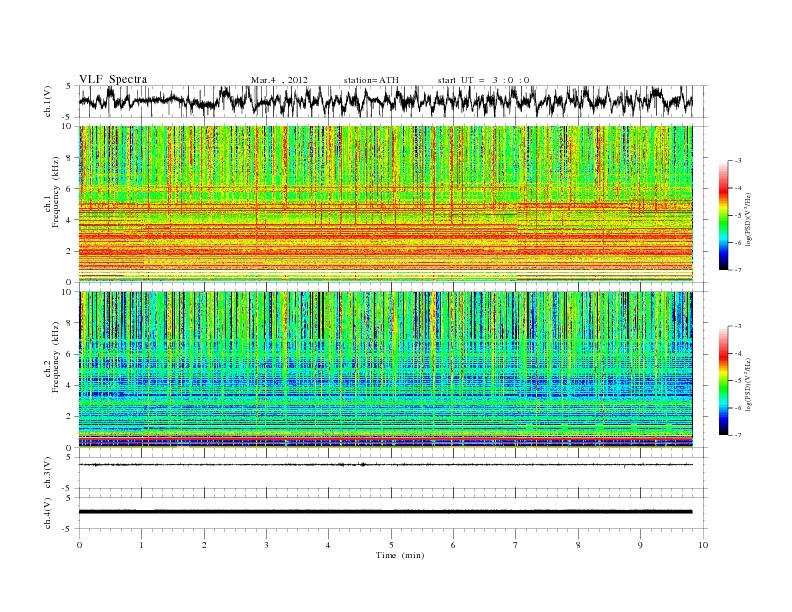Click the "-7" tick on ch.2 color bar

tap(738, 435)
